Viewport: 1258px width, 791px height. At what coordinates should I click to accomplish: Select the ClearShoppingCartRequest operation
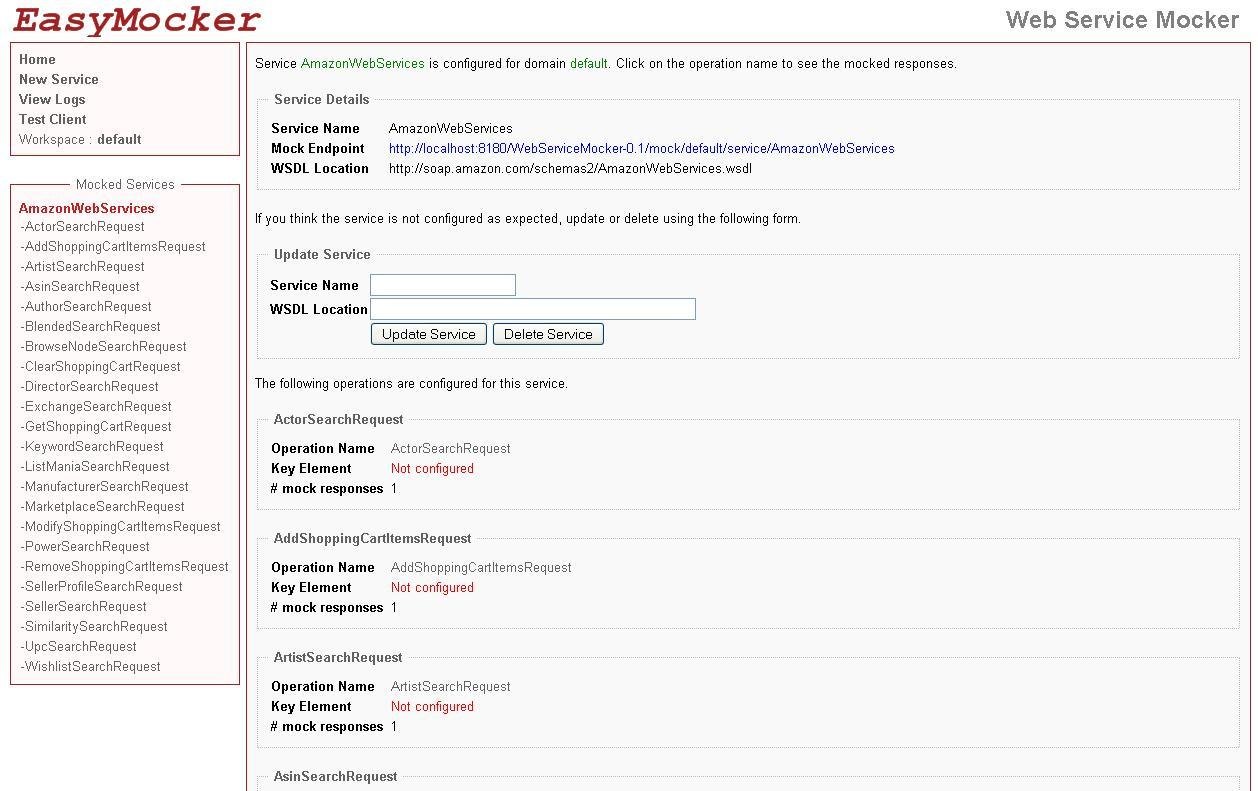[x=100, y=366]
